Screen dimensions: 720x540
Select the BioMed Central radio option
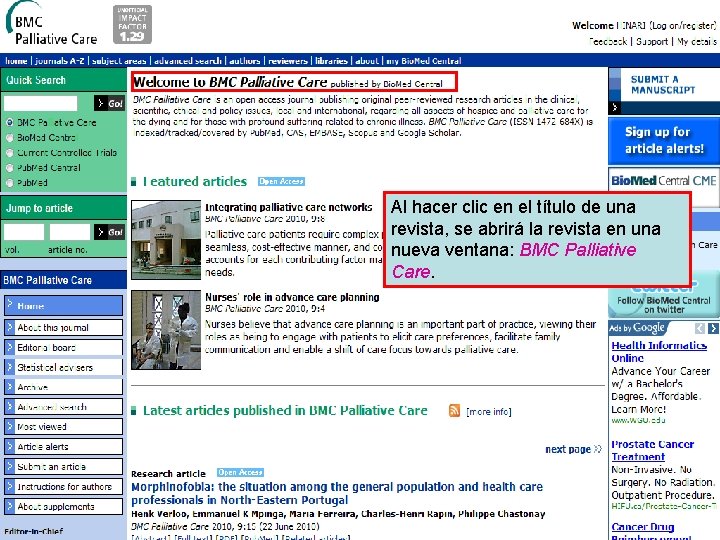click(x=10, y=137)
